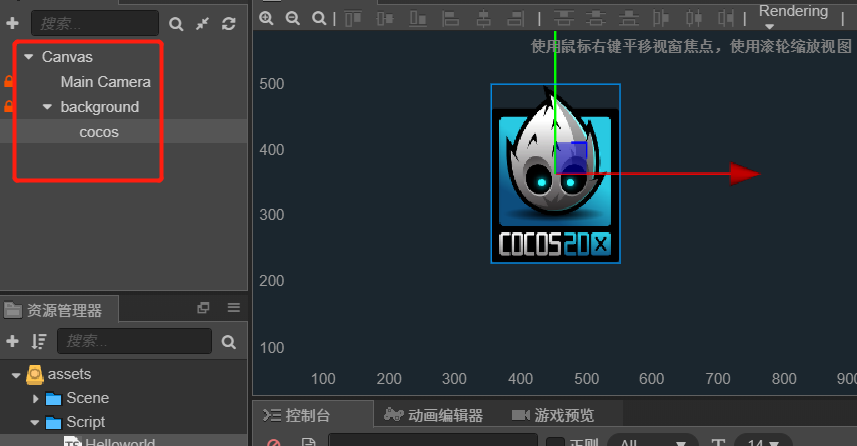Toggle the lock on background node
Viewport: 857px width, 446px height.
[x=8, y=107]
